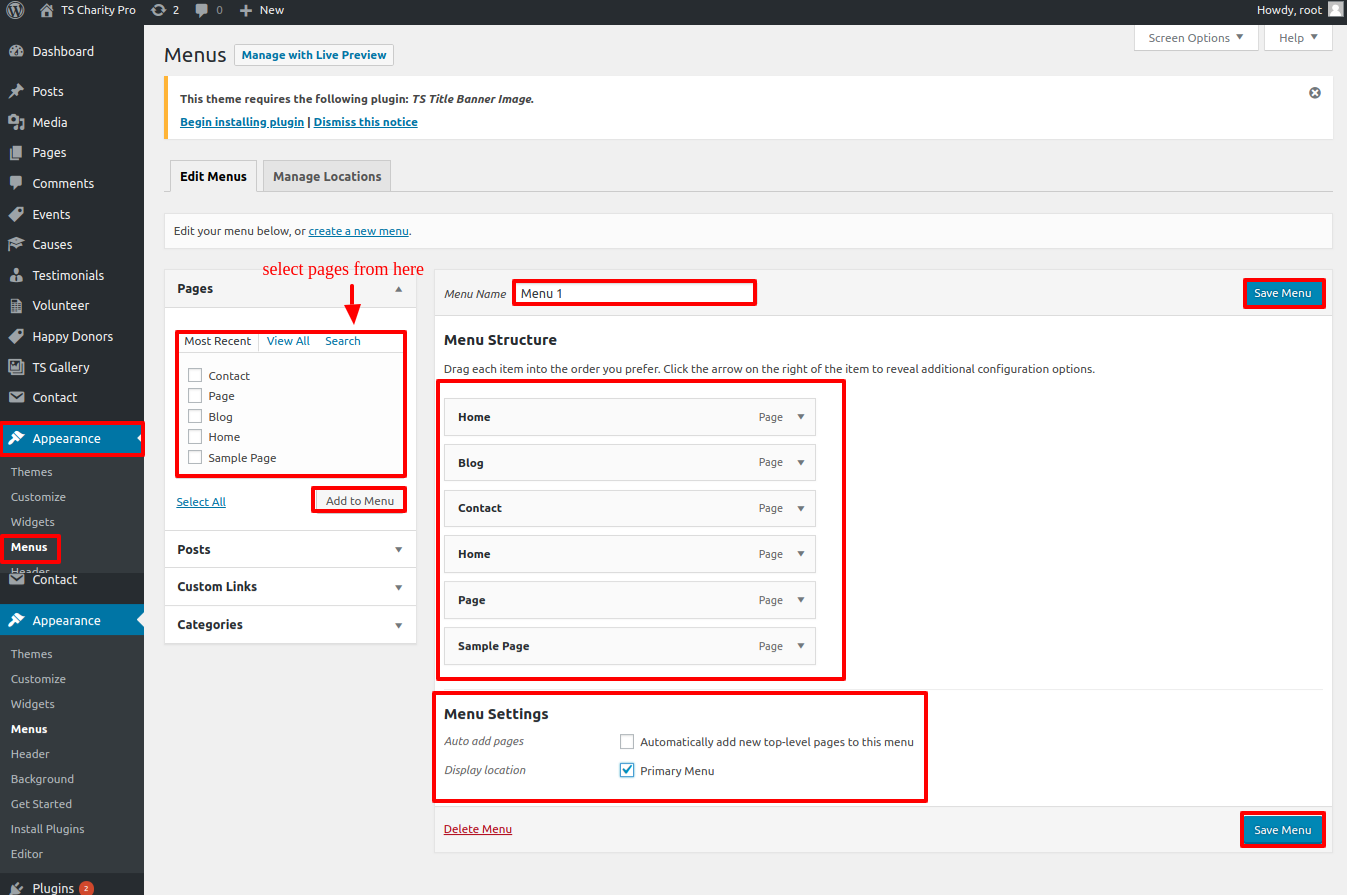Click into the Menu Name text field
This screenshot has height=895, width=1347.
point(634,293)
